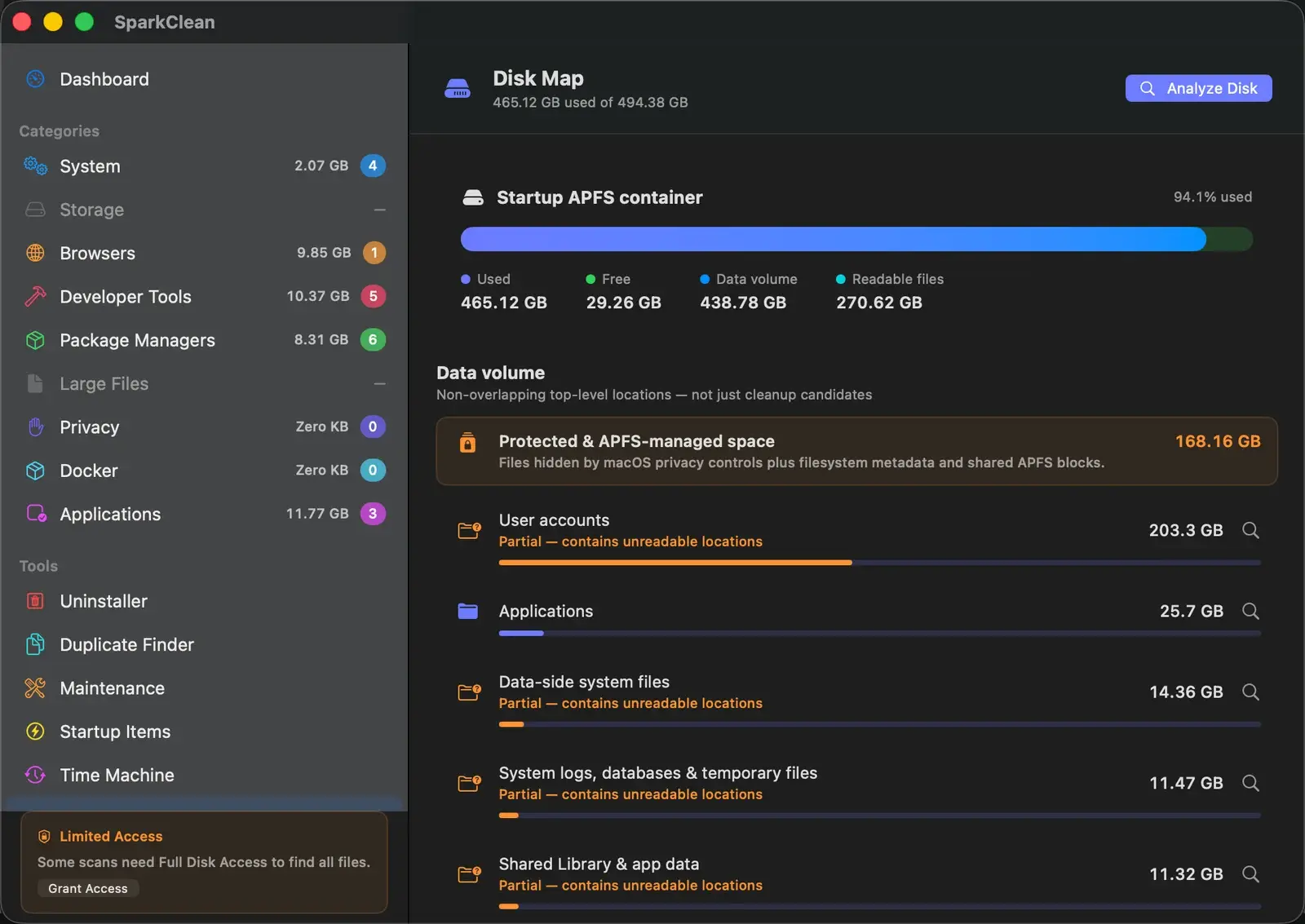The image size is (1305, 924).
Task: Click the Uninstaller trash icon
Action: [x=35, y=601]
